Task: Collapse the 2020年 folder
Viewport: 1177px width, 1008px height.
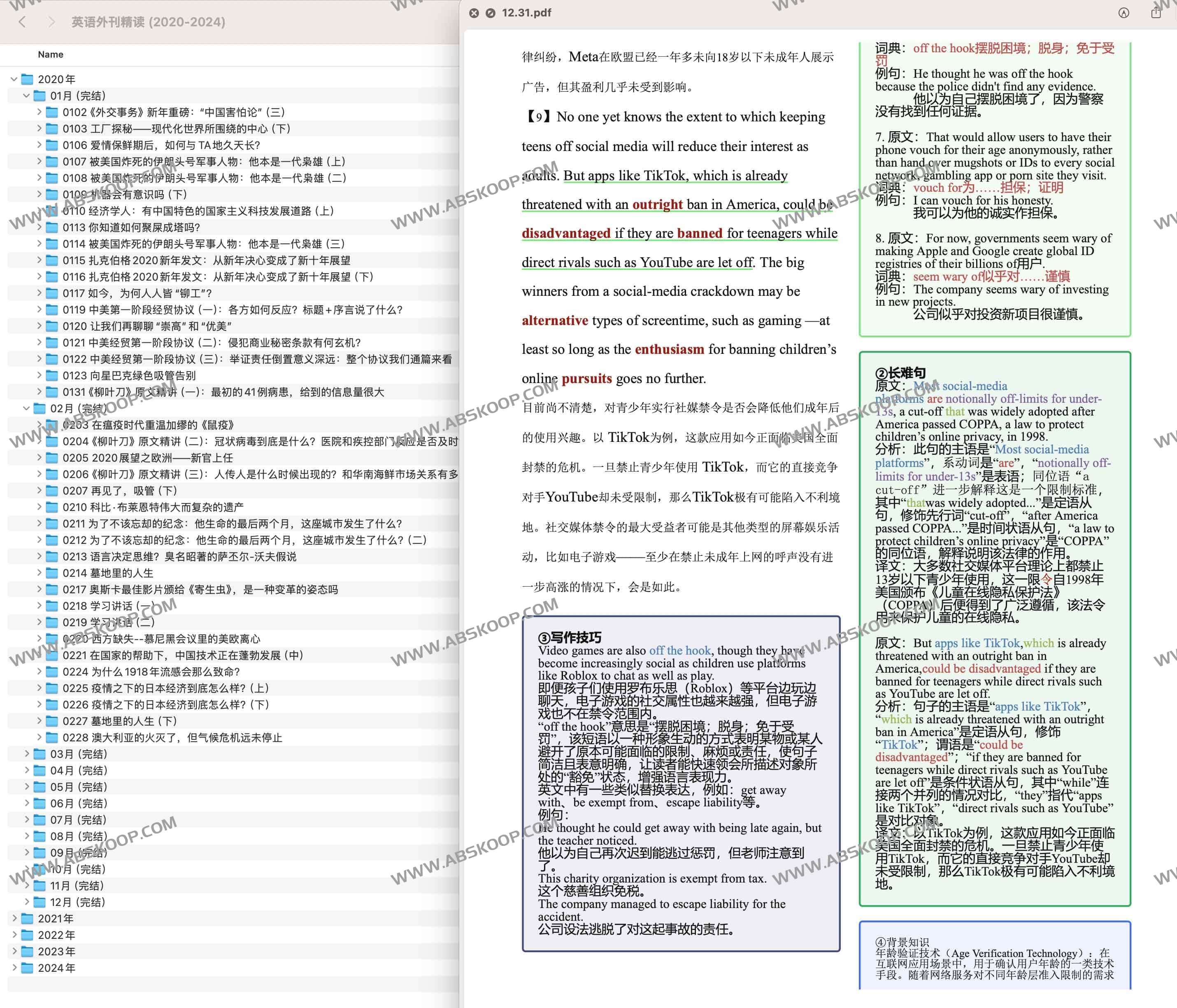Action: (14, 79)
